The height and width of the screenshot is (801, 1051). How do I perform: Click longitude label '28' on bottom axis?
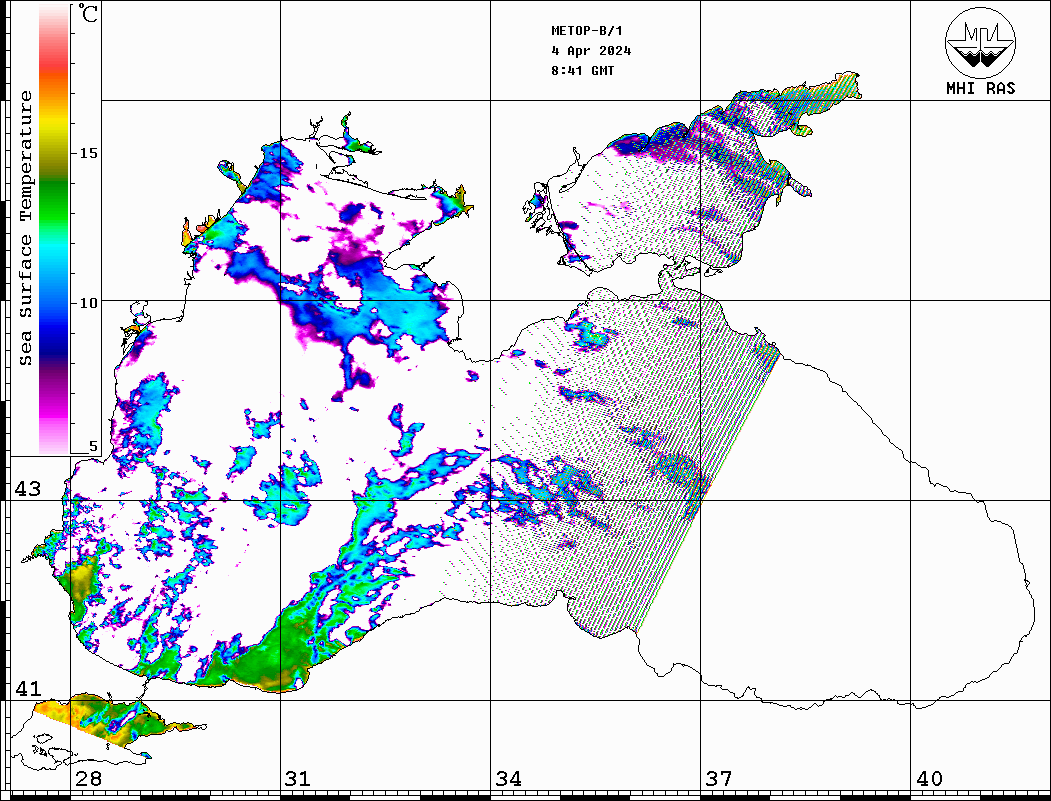88,779
